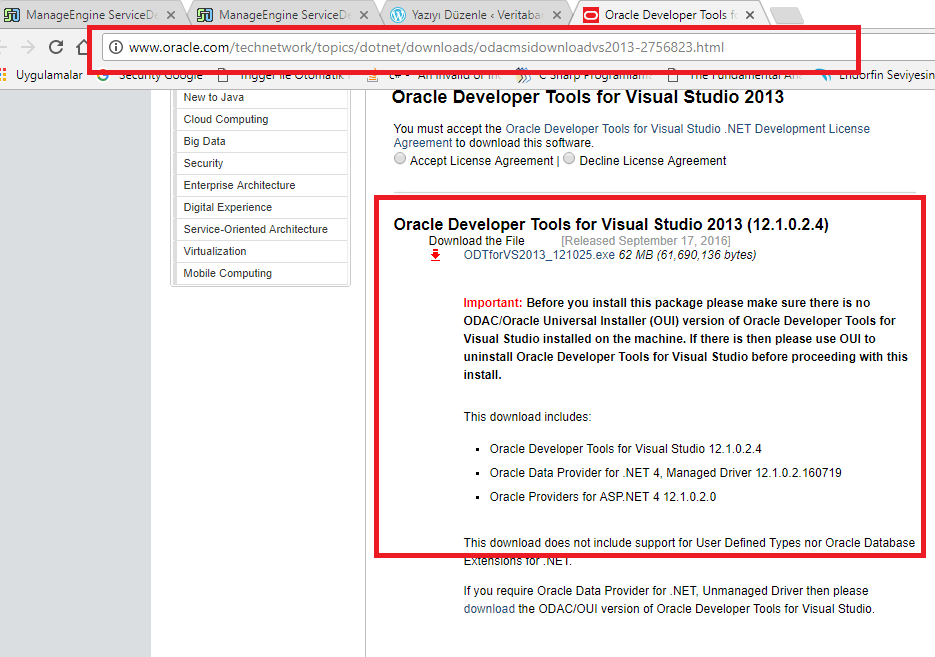Click the download link for ODAC/OUI version

tap(489, 608)
